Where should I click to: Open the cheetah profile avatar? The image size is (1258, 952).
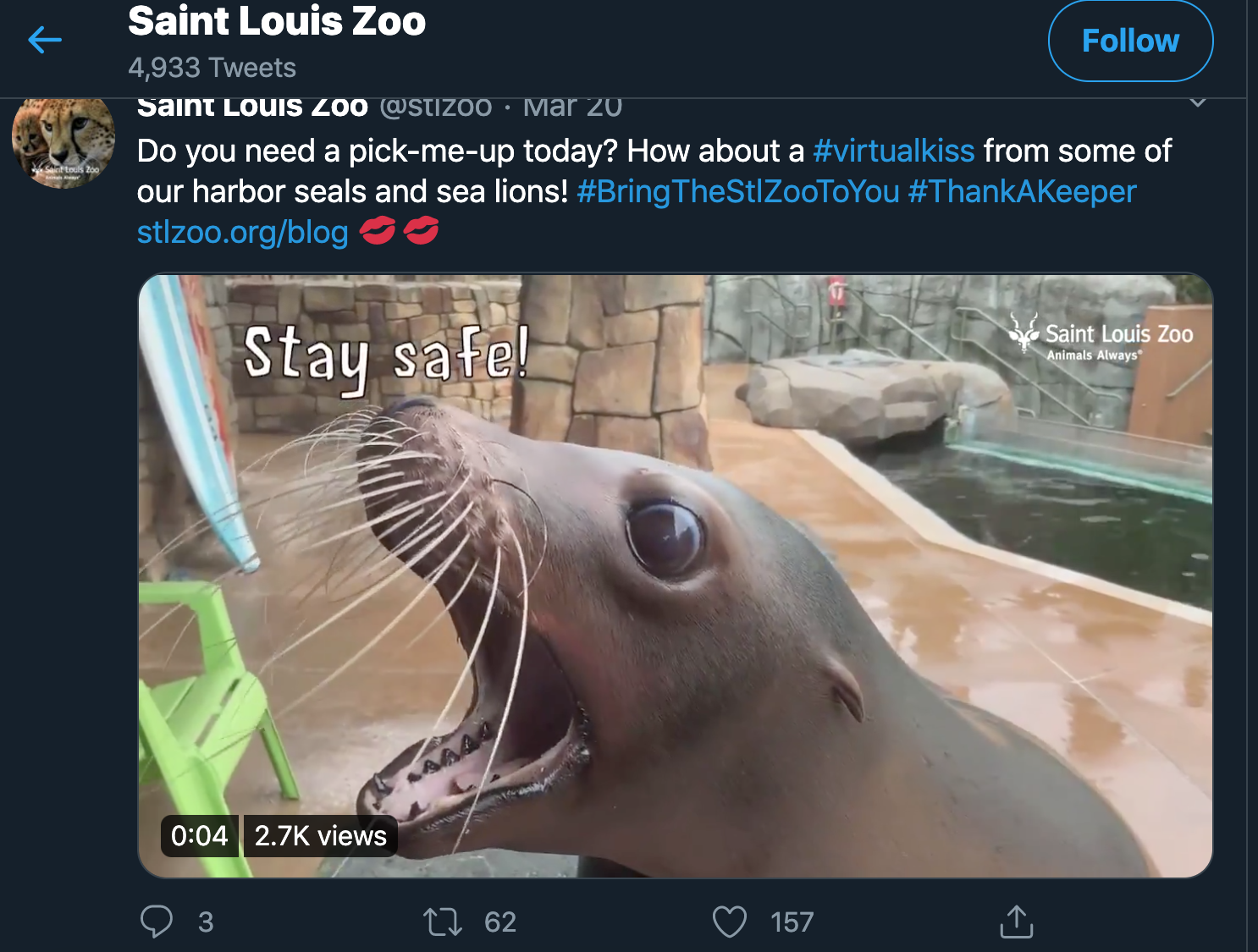pos(63,142)
